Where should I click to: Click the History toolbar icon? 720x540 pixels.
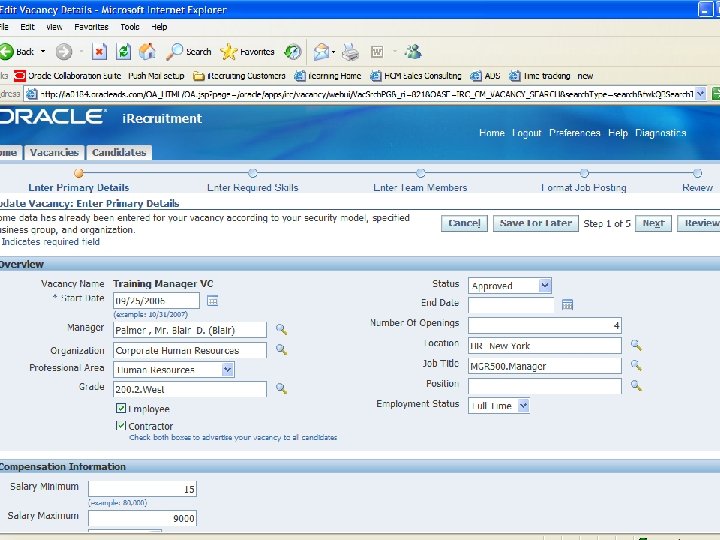(x=292, y=52)
